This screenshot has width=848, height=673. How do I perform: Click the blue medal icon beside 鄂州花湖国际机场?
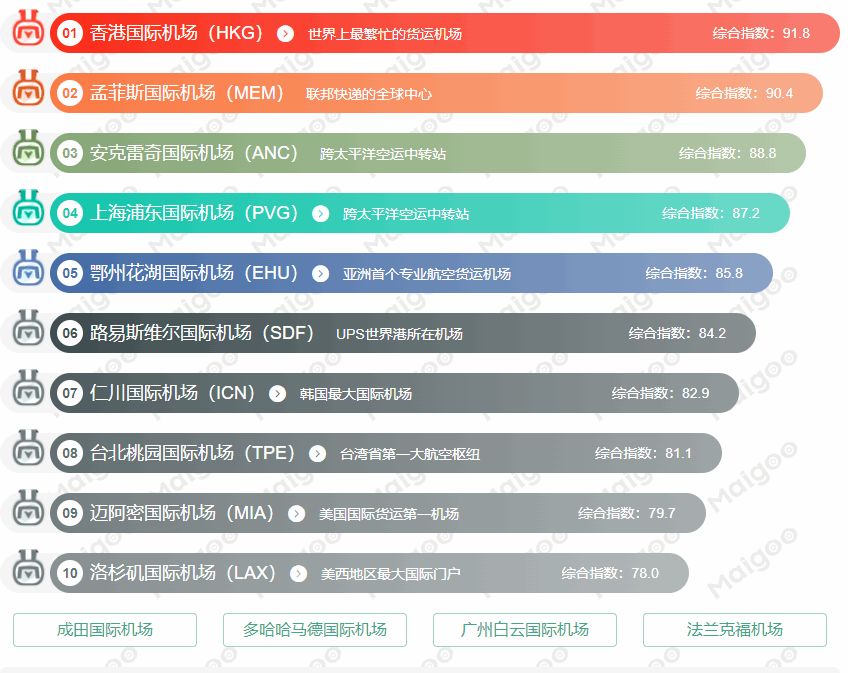click(28, 268)
